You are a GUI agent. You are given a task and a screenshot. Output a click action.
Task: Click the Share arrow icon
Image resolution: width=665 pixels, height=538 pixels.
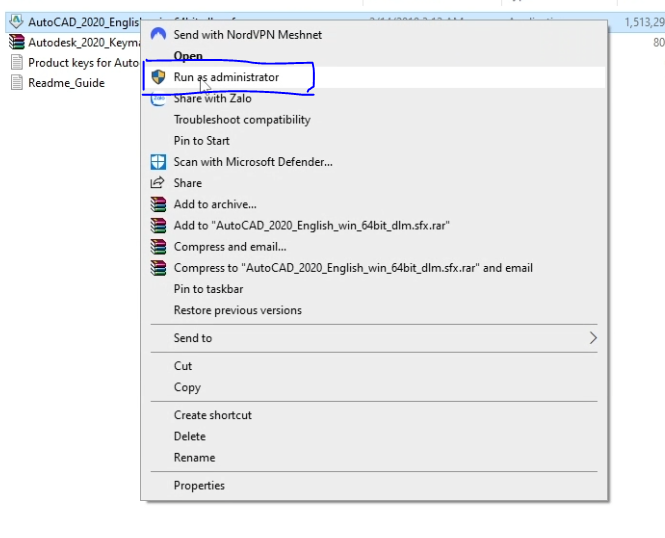coord(157,183)
